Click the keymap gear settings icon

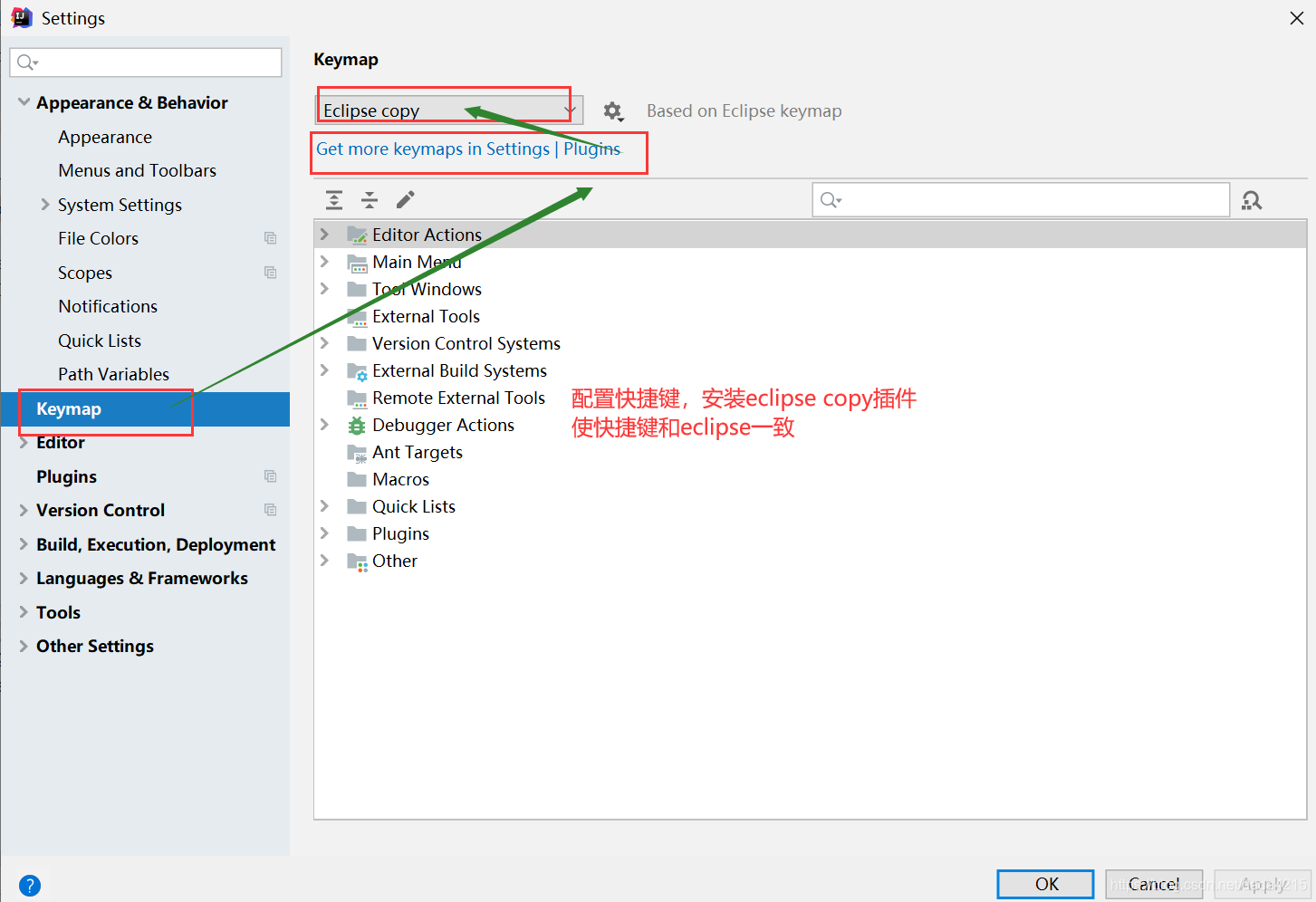pyautogui.click(x=613, y=110)
